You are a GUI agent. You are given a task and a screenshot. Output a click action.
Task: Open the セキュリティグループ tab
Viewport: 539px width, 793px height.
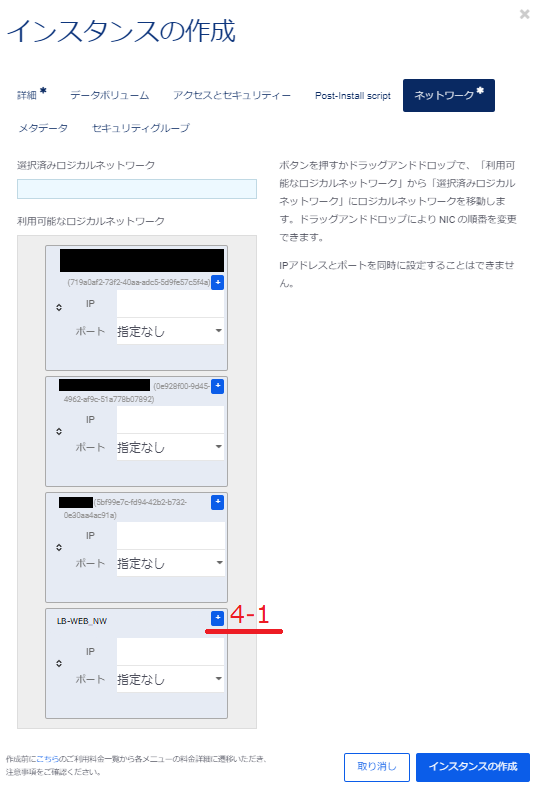pyautogui.click(x=141, y=128)
